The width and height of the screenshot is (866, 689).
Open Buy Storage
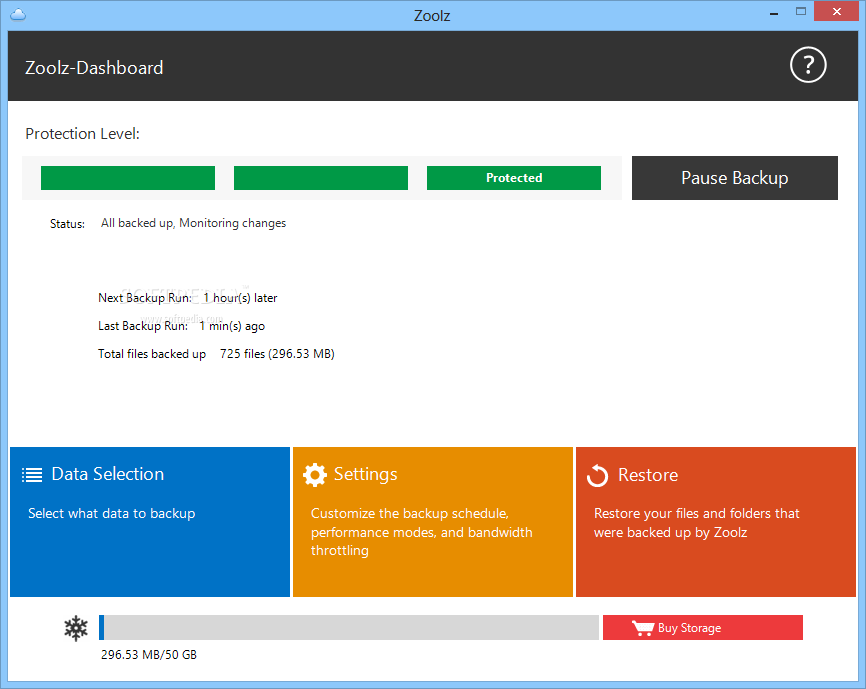pyautogui.click(x=703, y=628)
